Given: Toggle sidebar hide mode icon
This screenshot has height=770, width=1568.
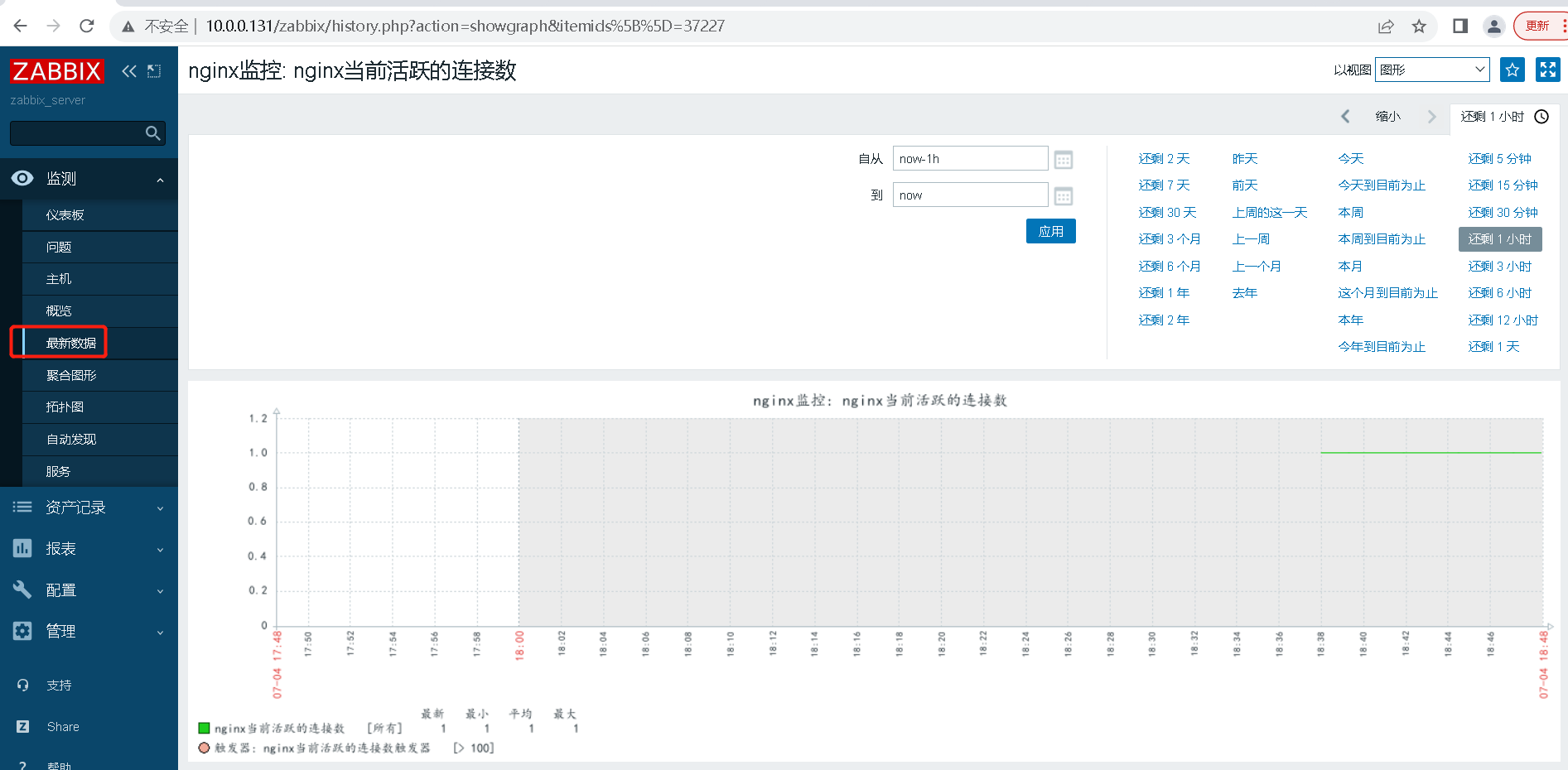Looking at the screenshot, I should 154,71.
